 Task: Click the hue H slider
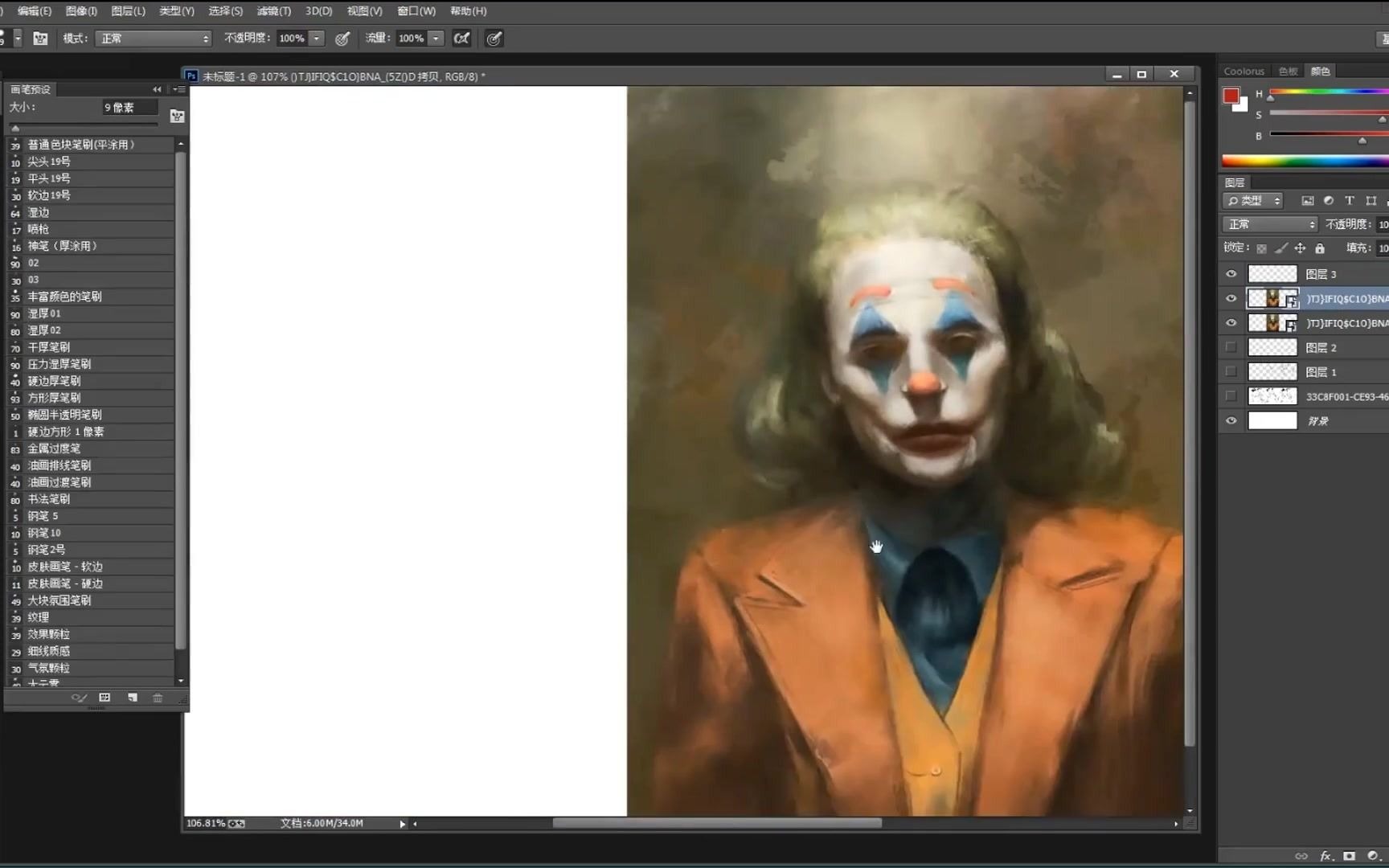coord(1329,92)
